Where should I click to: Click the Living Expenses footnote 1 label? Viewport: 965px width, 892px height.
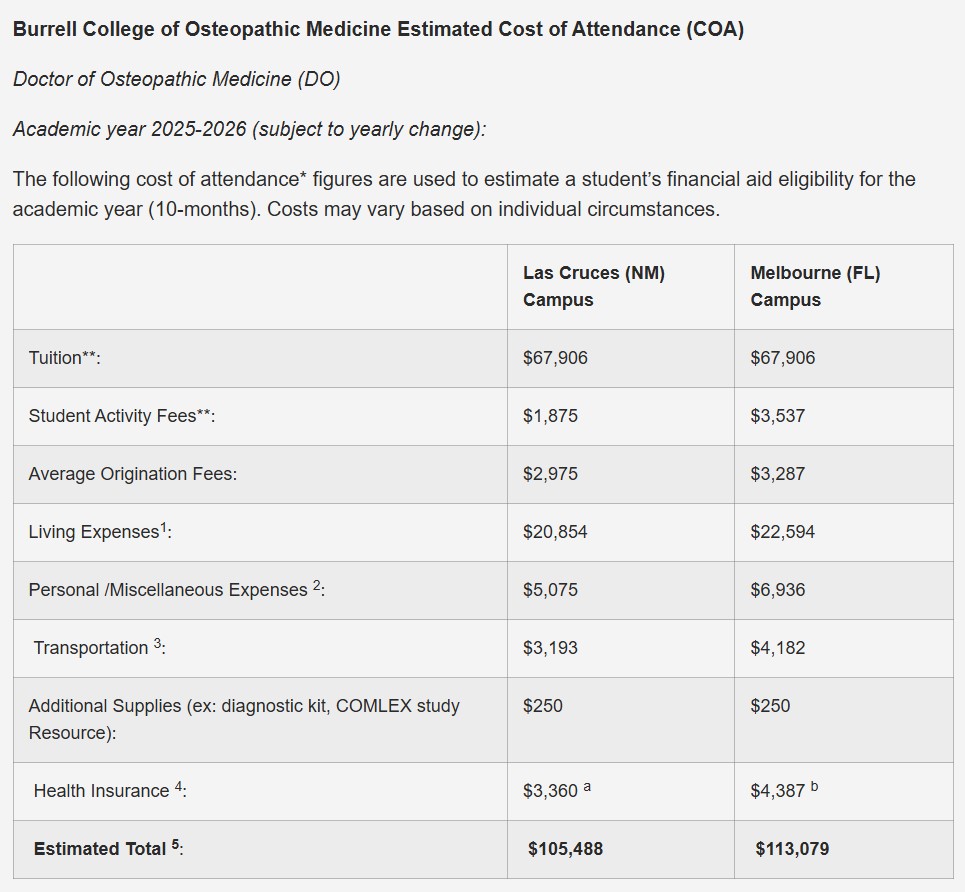(x=100, y=532)
